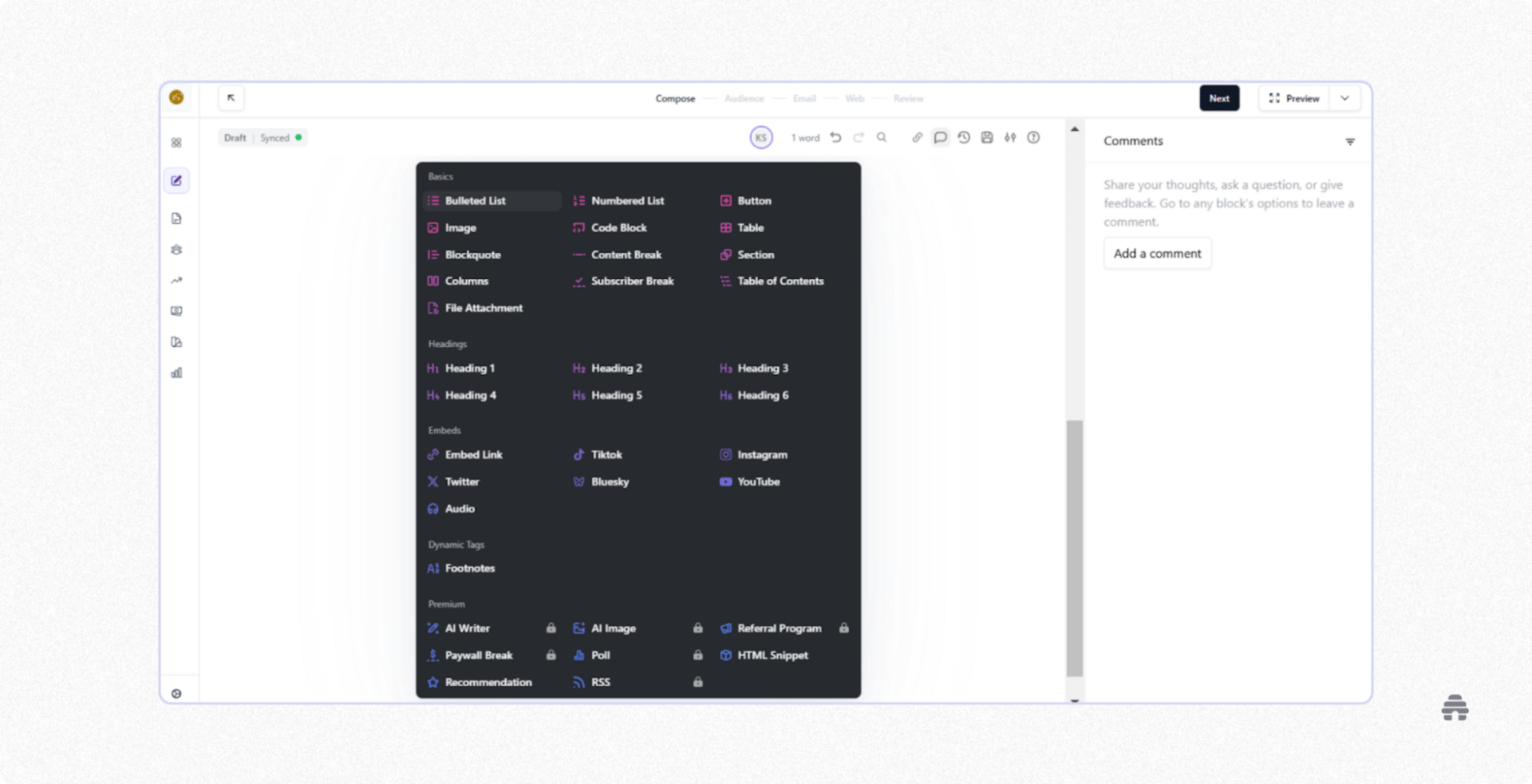Open help via the question mark icon
1532x784 pixels.
click(x=1033, y=137)
